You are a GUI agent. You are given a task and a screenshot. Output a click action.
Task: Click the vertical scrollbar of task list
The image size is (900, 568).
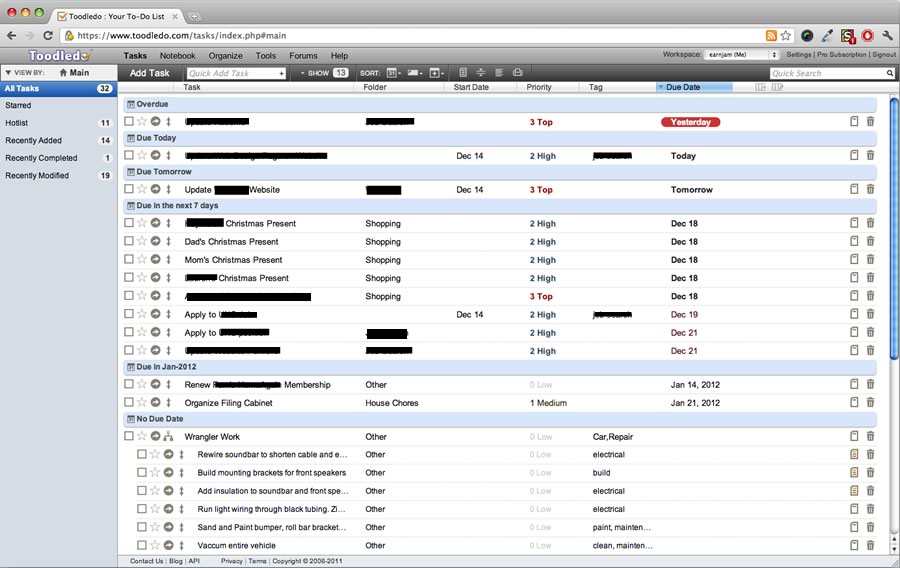(894, 300)
